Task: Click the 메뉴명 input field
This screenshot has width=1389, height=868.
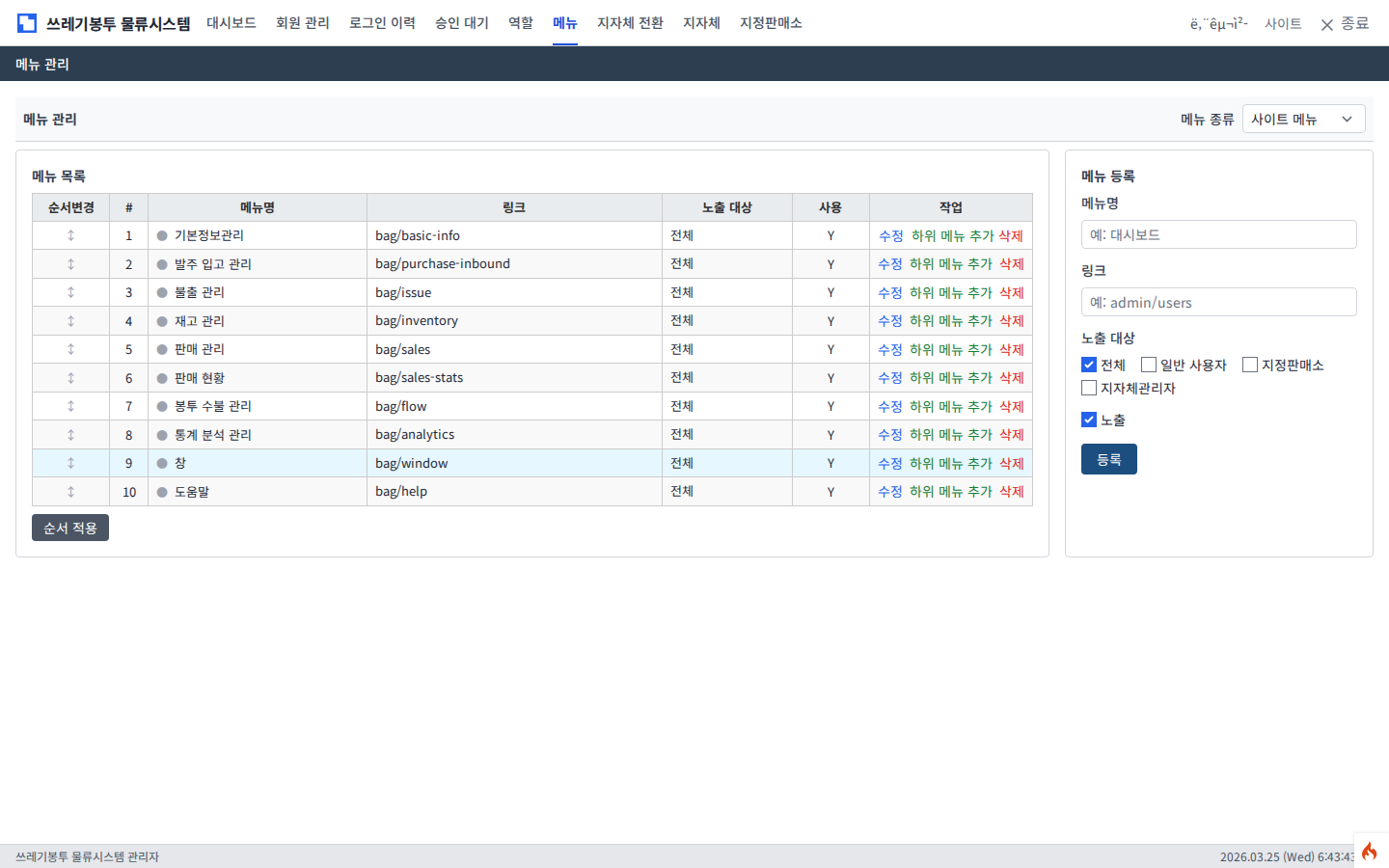Action: (x=1218, y=234)
